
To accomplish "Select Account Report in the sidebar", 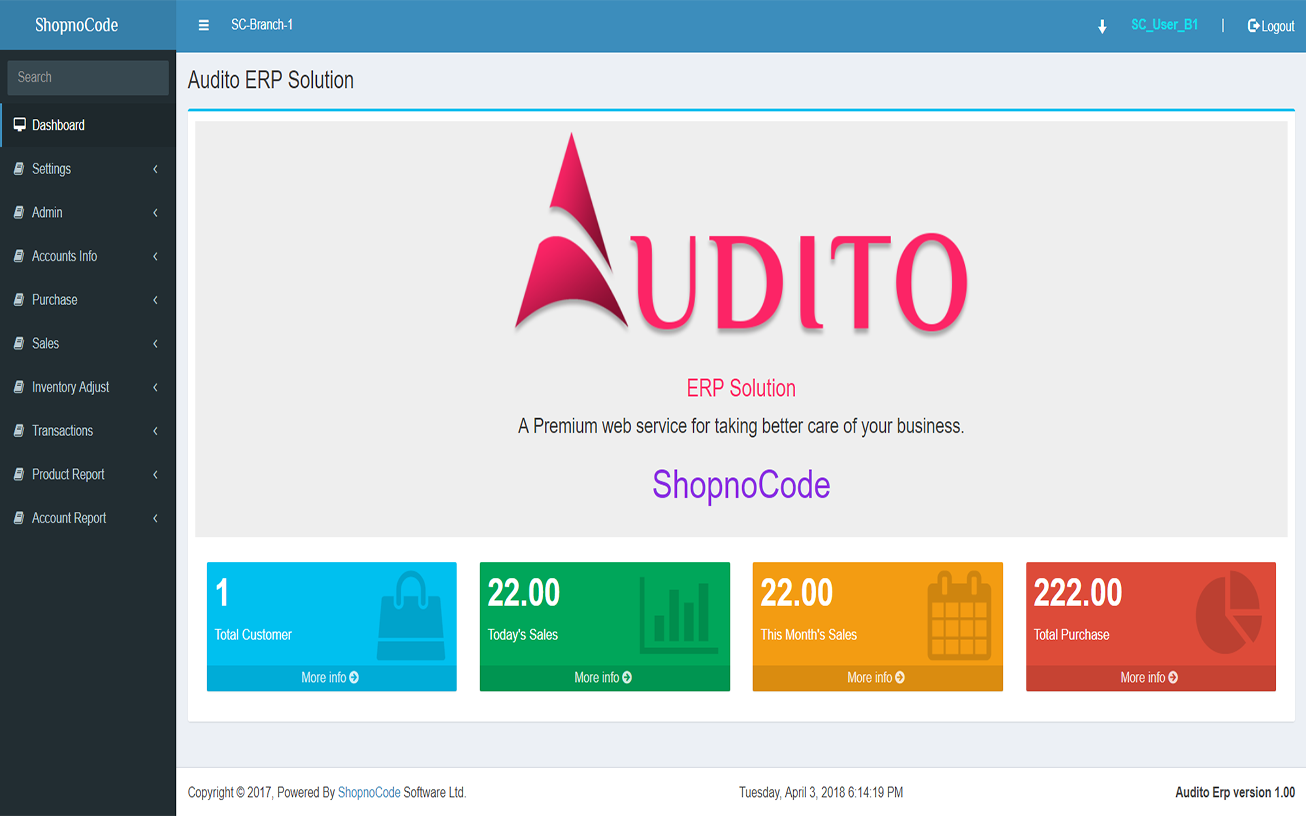I will coord(88,518).
